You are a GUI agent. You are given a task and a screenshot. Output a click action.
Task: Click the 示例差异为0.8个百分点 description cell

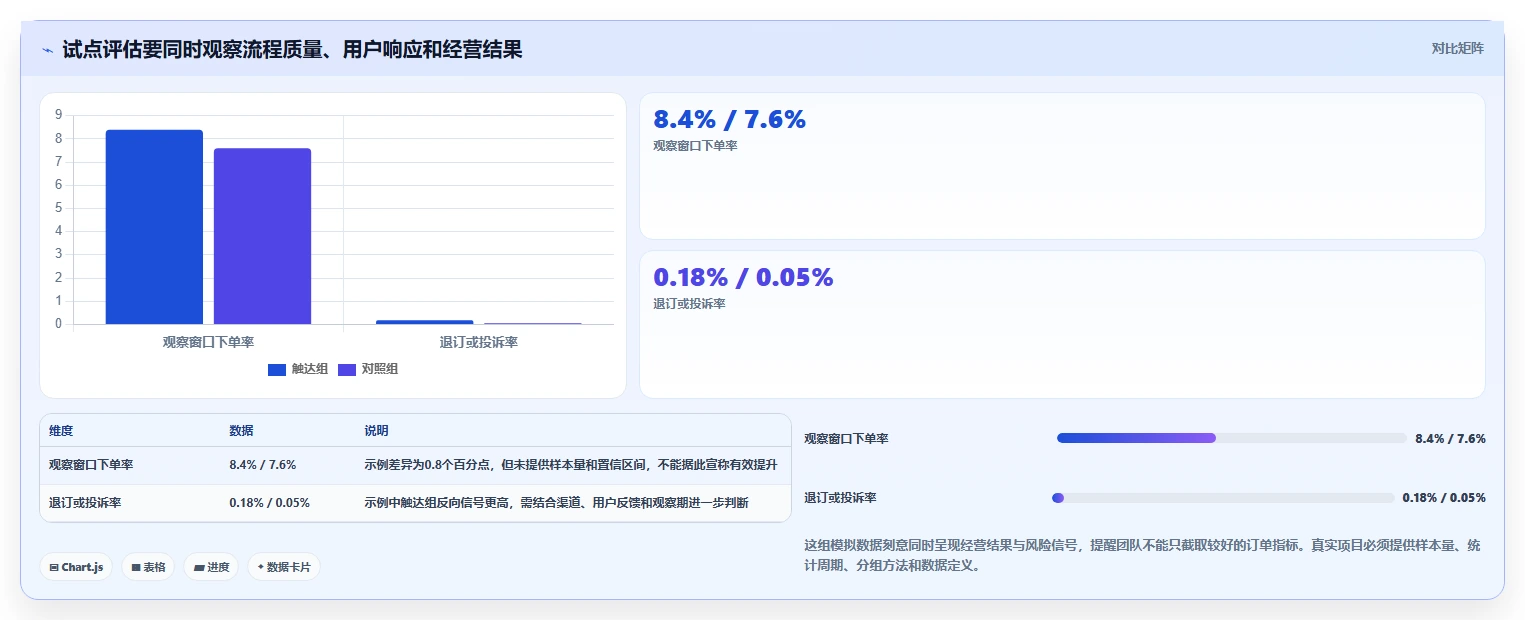coord(571,465)
